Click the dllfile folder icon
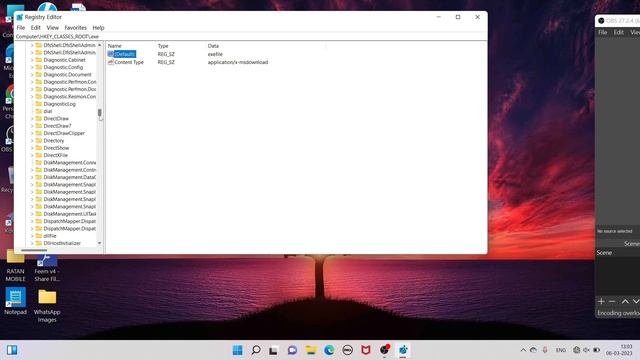The width and height of the screenshot is (640, 360). pos(39,236)
